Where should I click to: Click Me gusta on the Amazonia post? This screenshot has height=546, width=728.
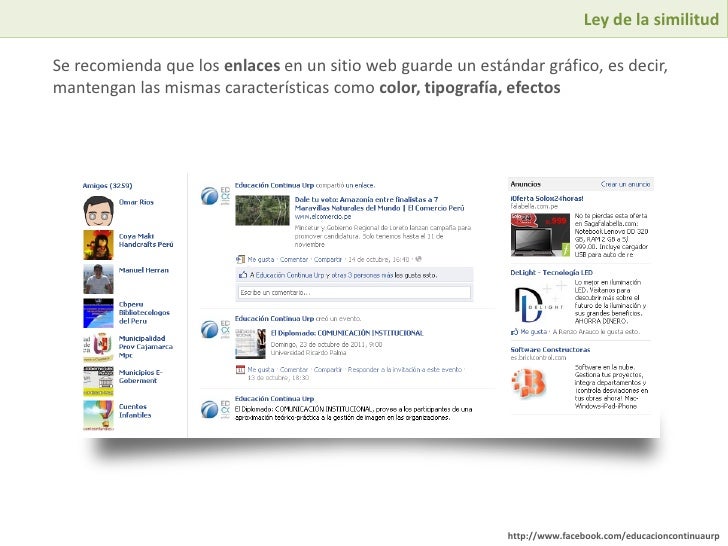[x=260, y=260]
